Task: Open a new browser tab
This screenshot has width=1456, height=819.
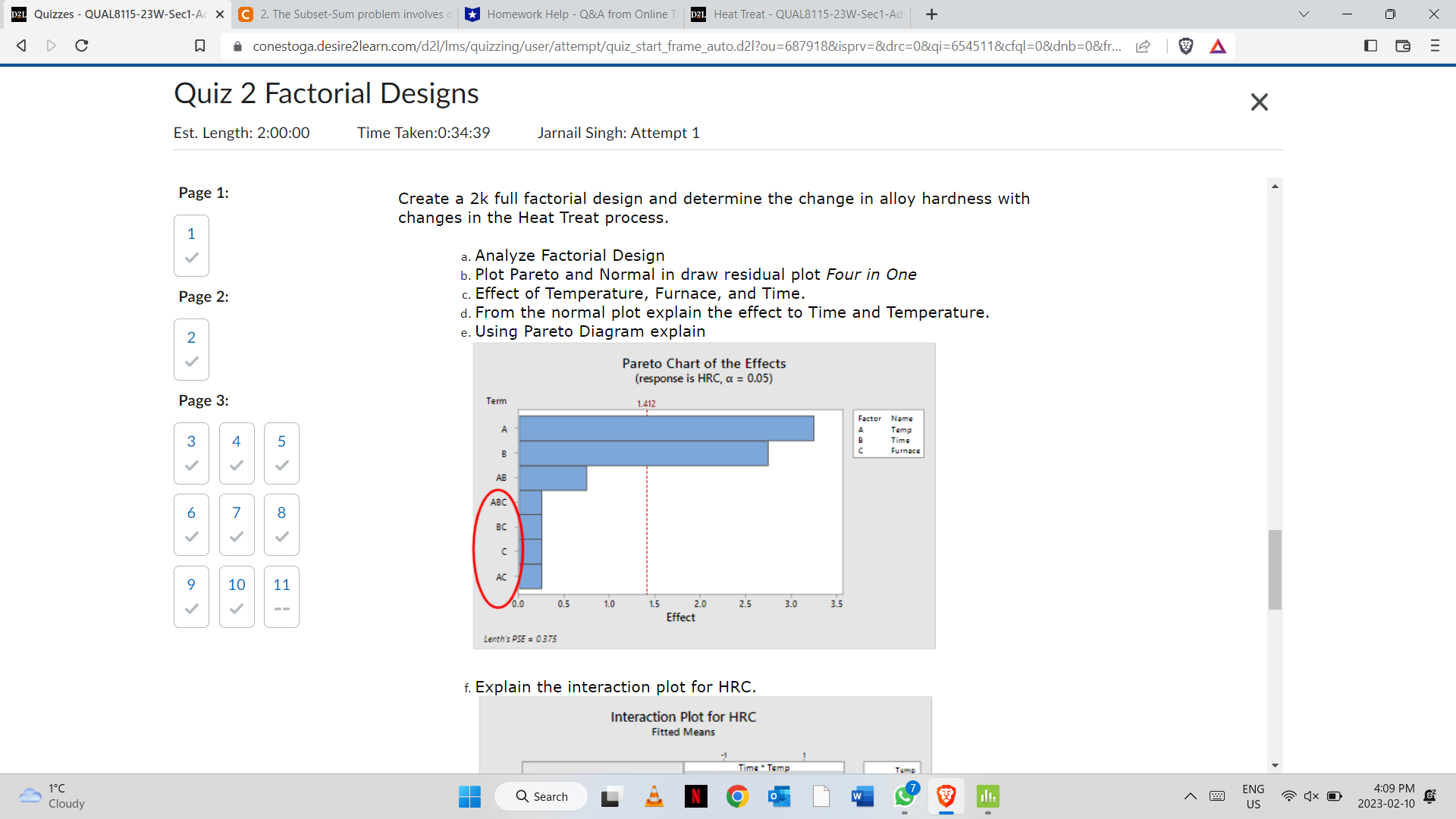Action: (x=931, y=14)
